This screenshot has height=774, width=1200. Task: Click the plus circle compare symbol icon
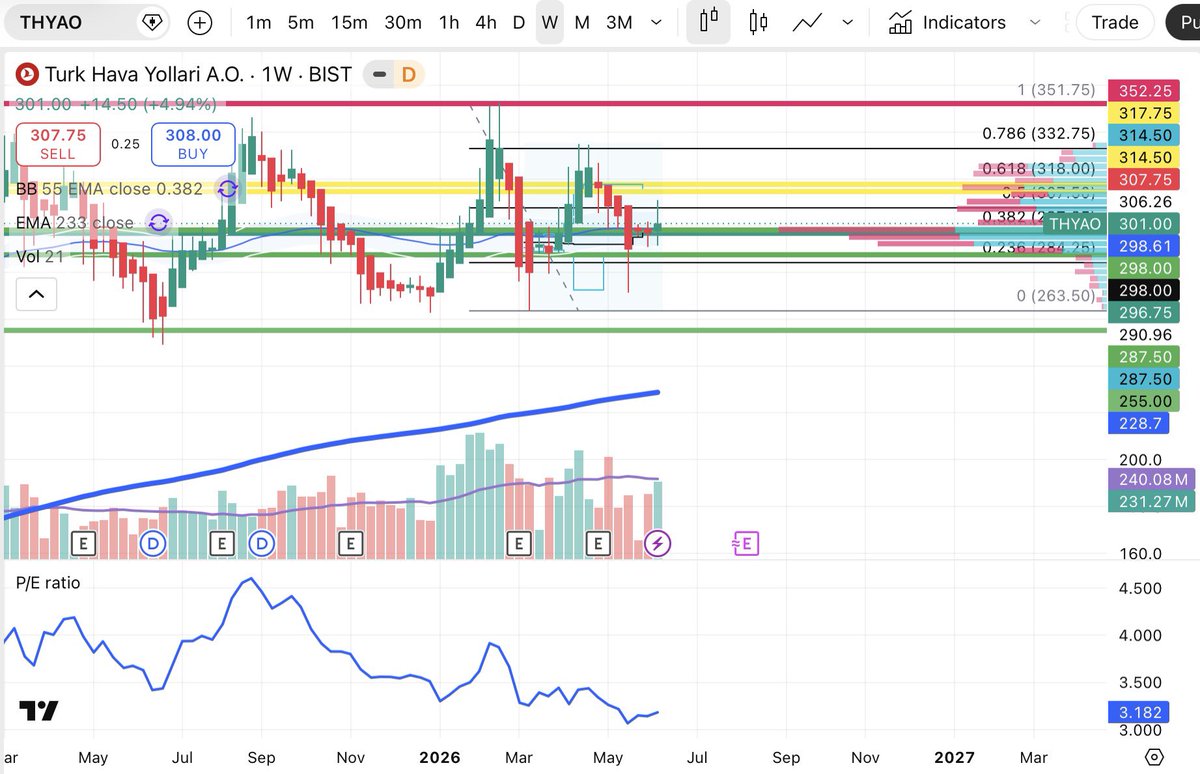[x=200, y=23]
